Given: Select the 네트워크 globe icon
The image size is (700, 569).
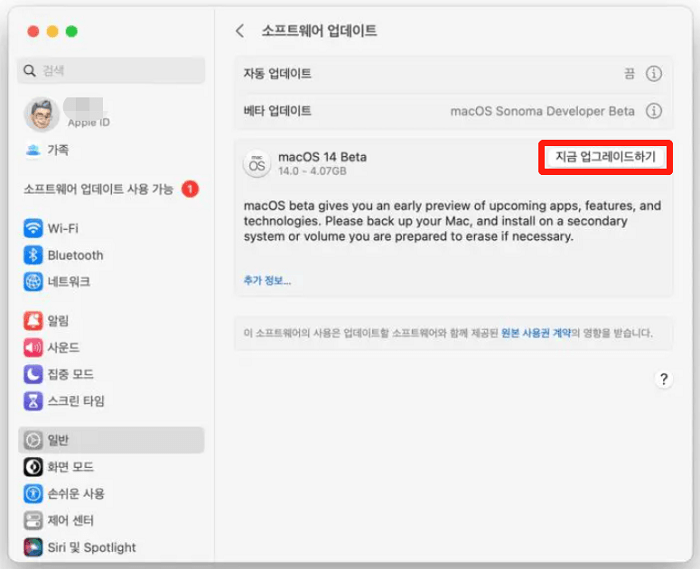Looking at the screenshot, I should 33,282.
